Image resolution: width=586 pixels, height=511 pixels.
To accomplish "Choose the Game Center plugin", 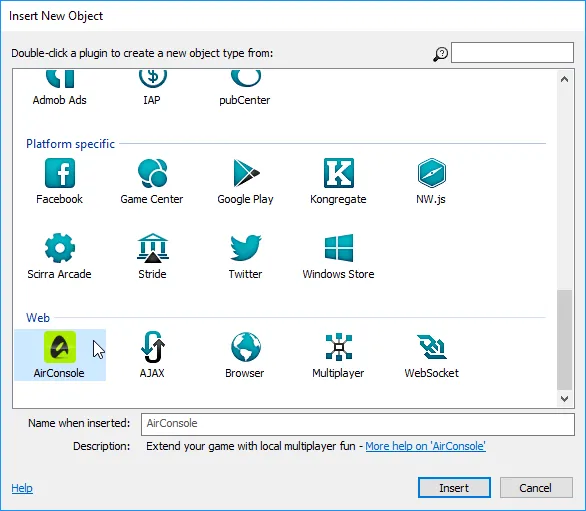I will 152,182.
